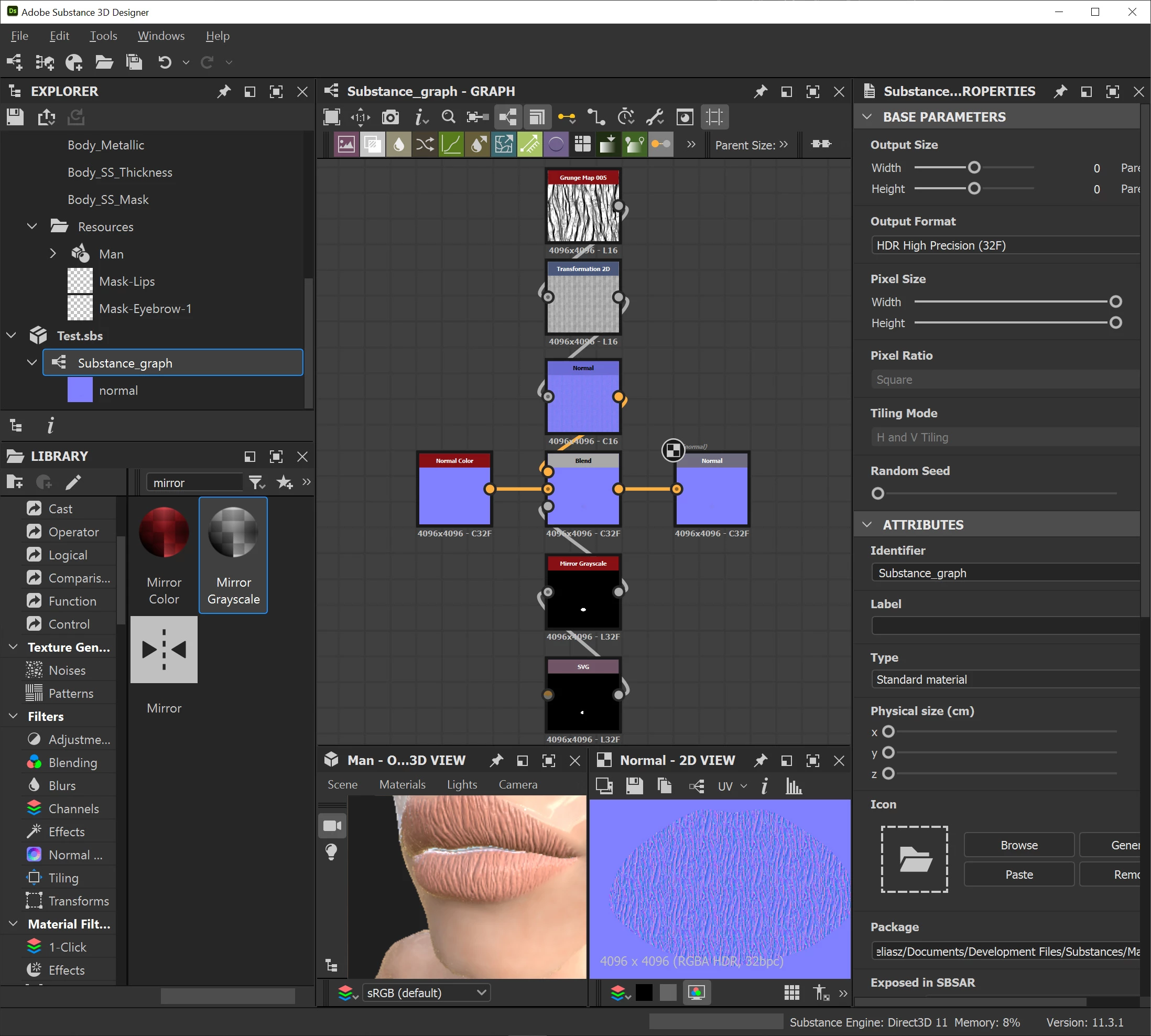Click the graph search magnifier icon
Viewport: 1151px width, 1036px height.
point(448,117)
